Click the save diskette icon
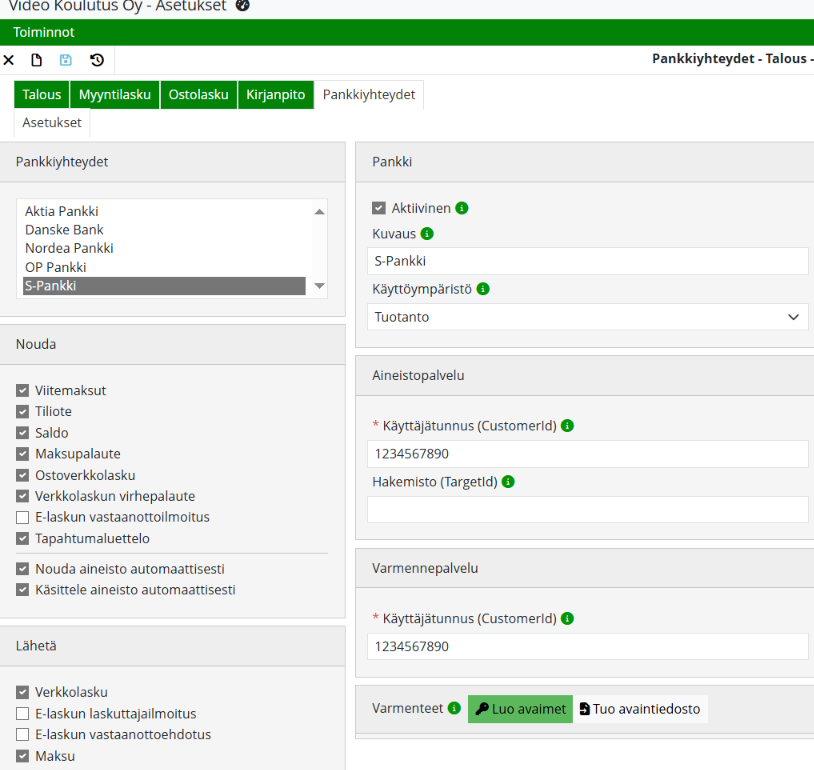 66,60
